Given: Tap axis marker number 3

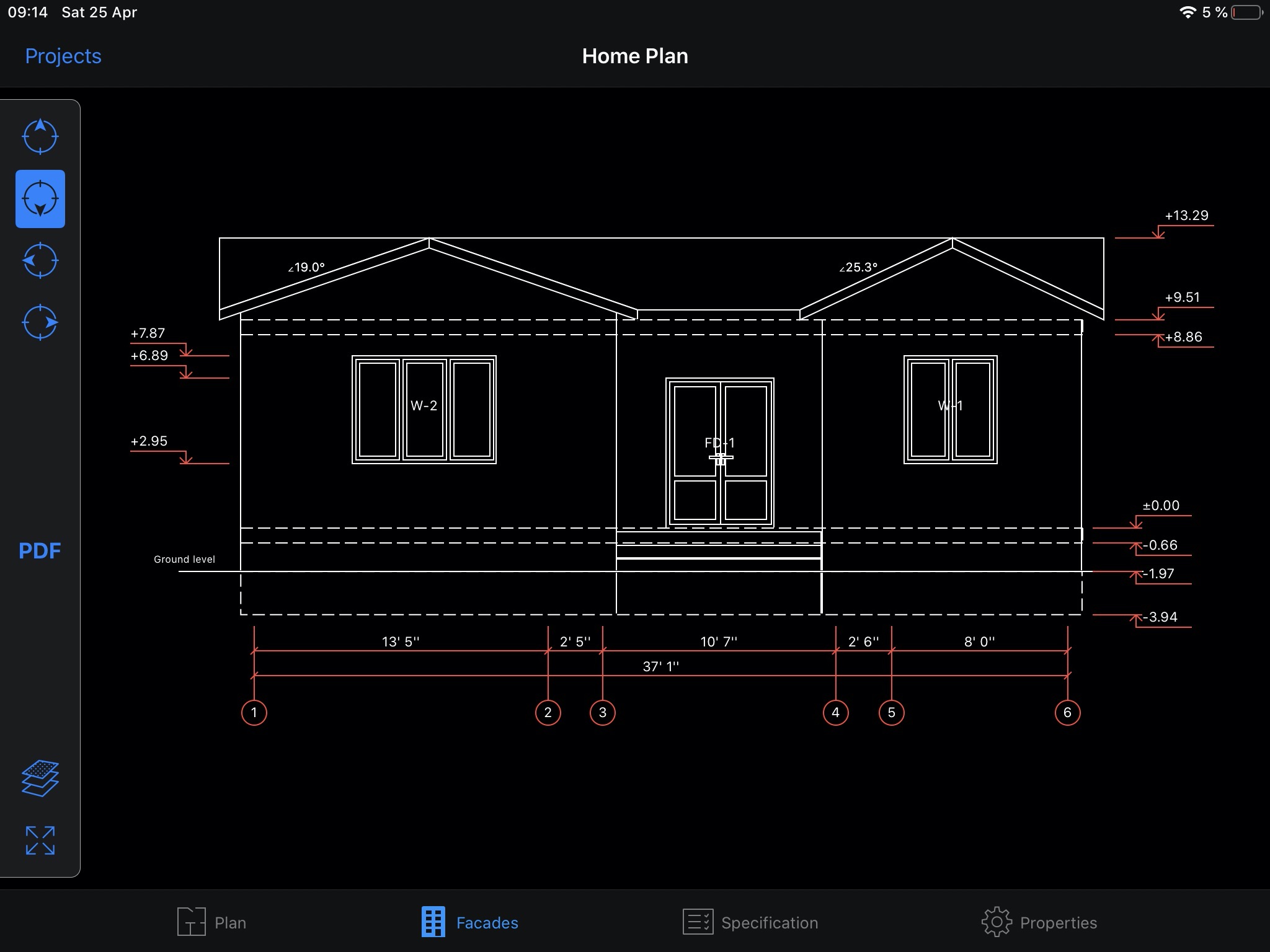Looking at the screenshot, I should coord(603,712).
